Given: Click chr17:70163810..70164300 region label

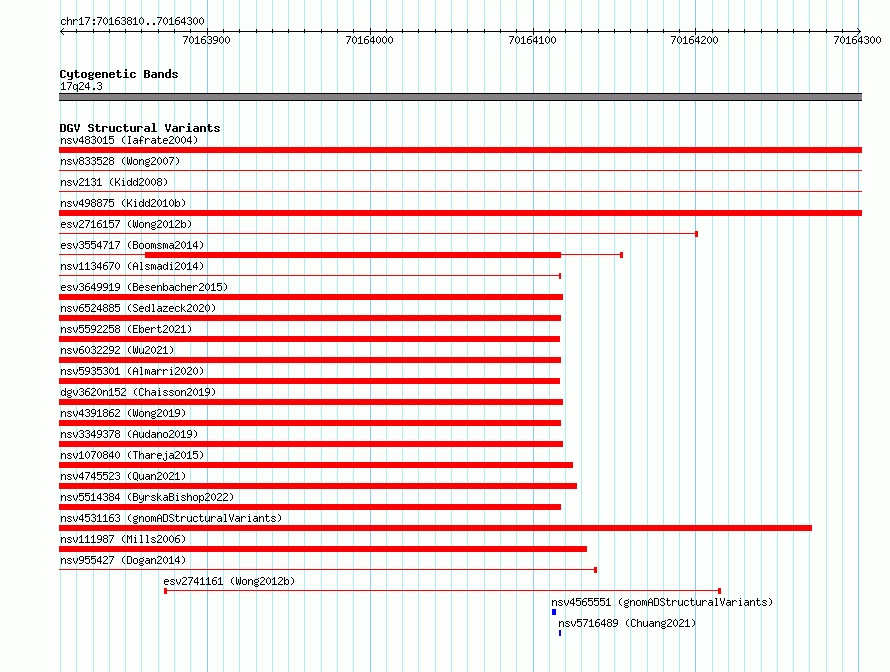Looking at the screenshot, I should (132, 21).
